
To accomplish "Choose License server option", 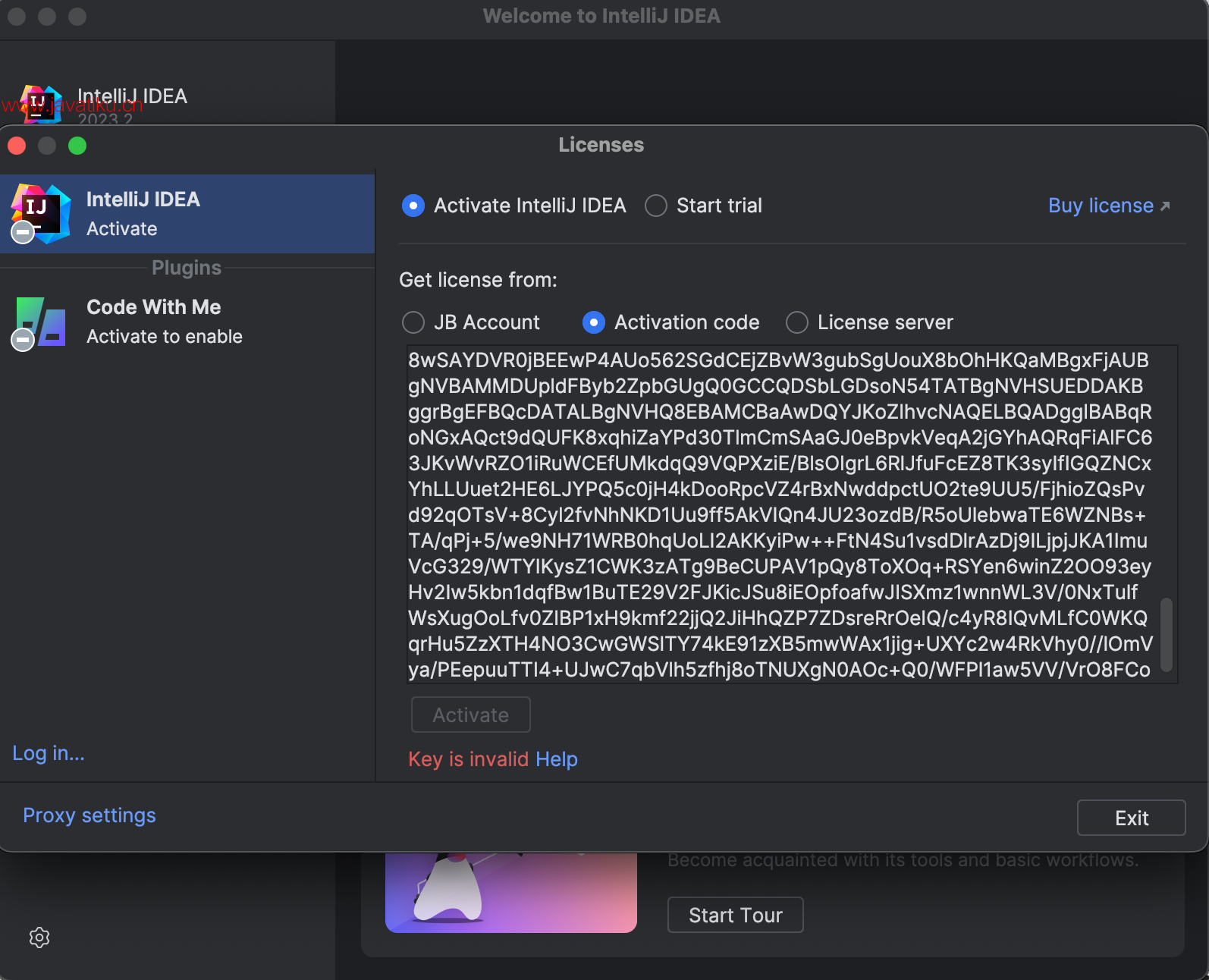I will click(x=797, y=322).
